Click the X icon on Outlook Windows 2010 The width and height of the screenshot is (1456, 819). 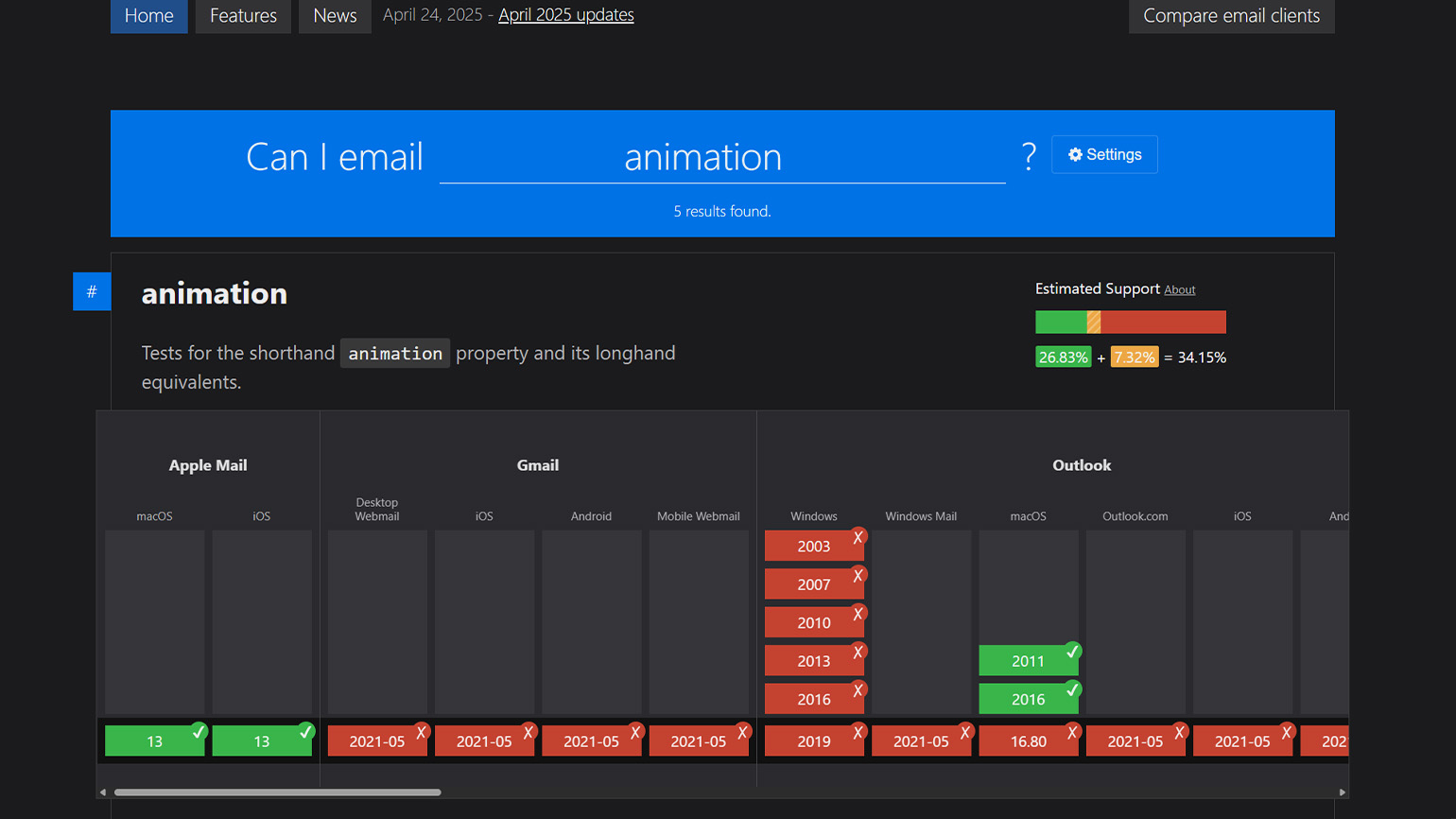tap(858, 614)
